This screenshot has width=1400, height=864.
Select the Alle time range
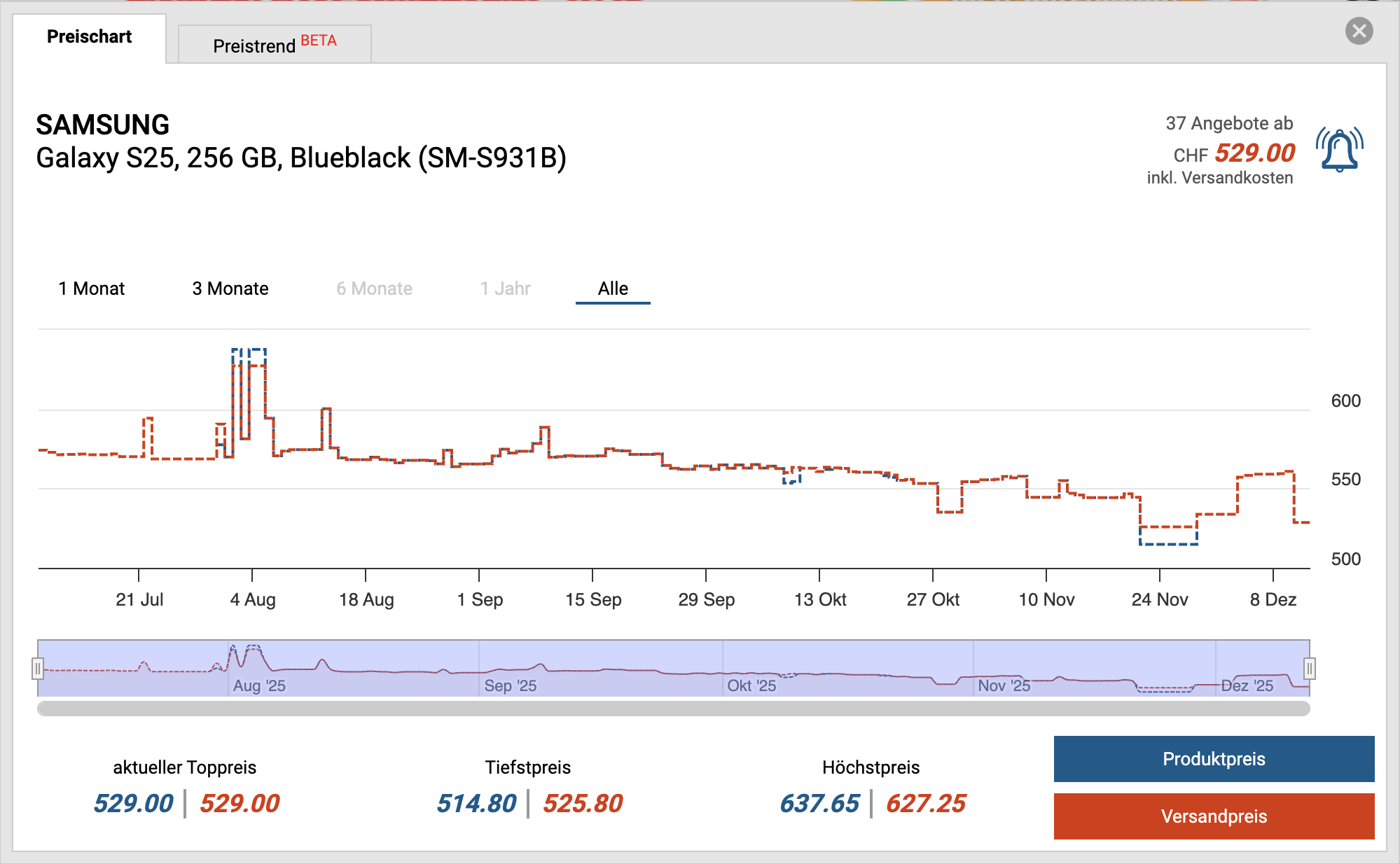coord(613,288)
